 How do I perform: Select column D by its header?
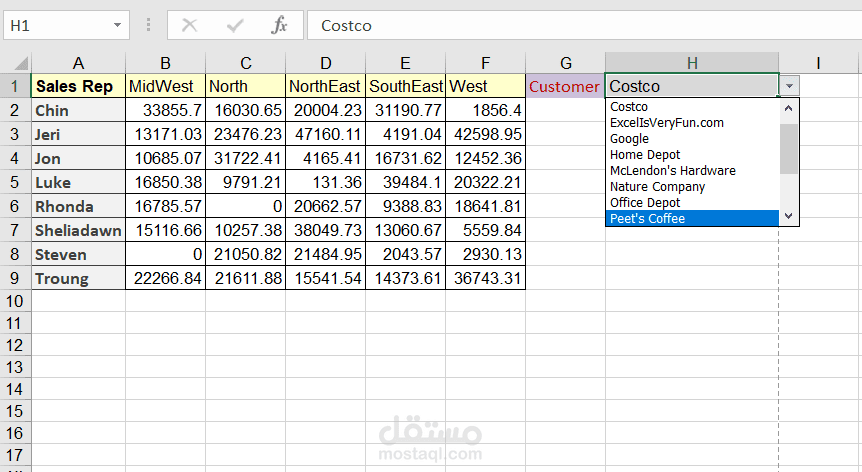[326, 63]
